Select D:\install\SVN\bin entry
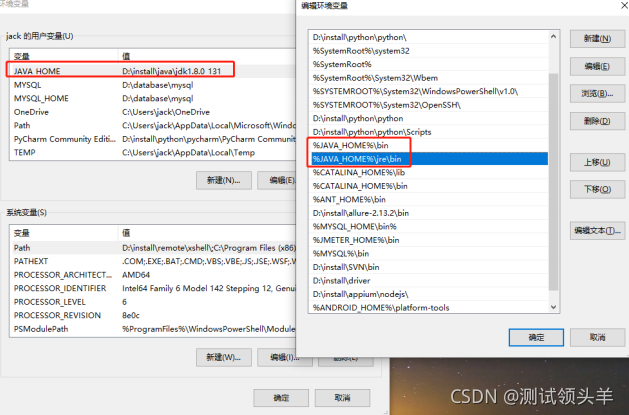The width and height of the screenshot is (629, 415). point(430,267)
